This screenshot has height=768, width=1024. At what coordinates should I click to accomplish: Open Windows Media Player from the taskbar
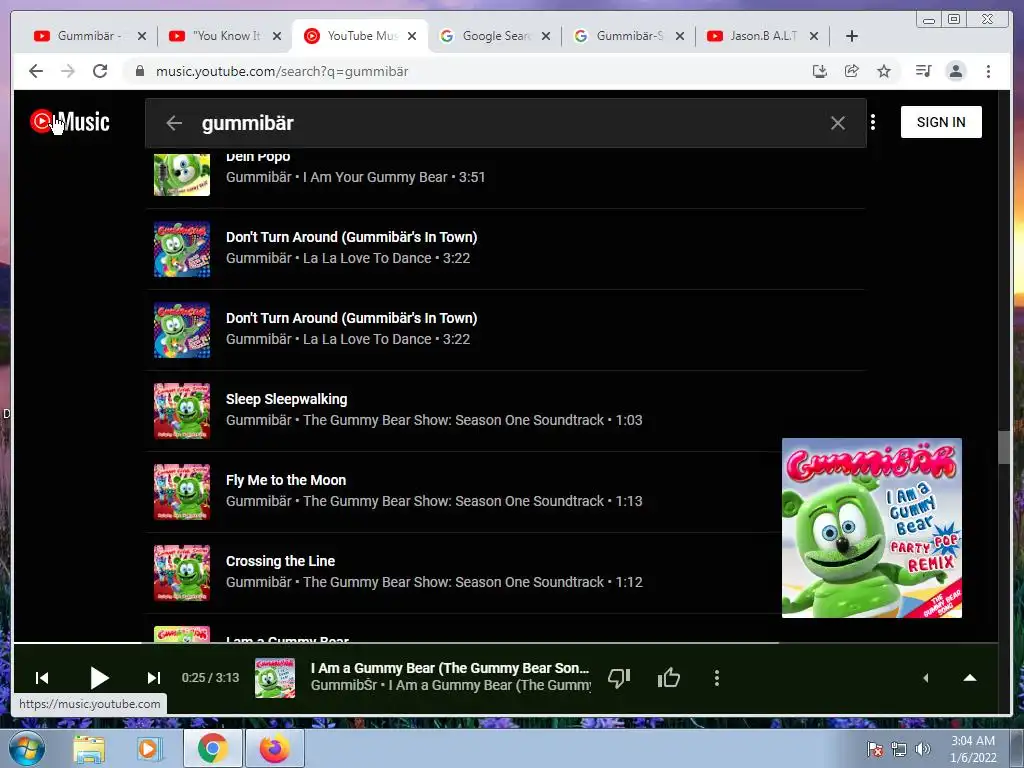(149, 748)
